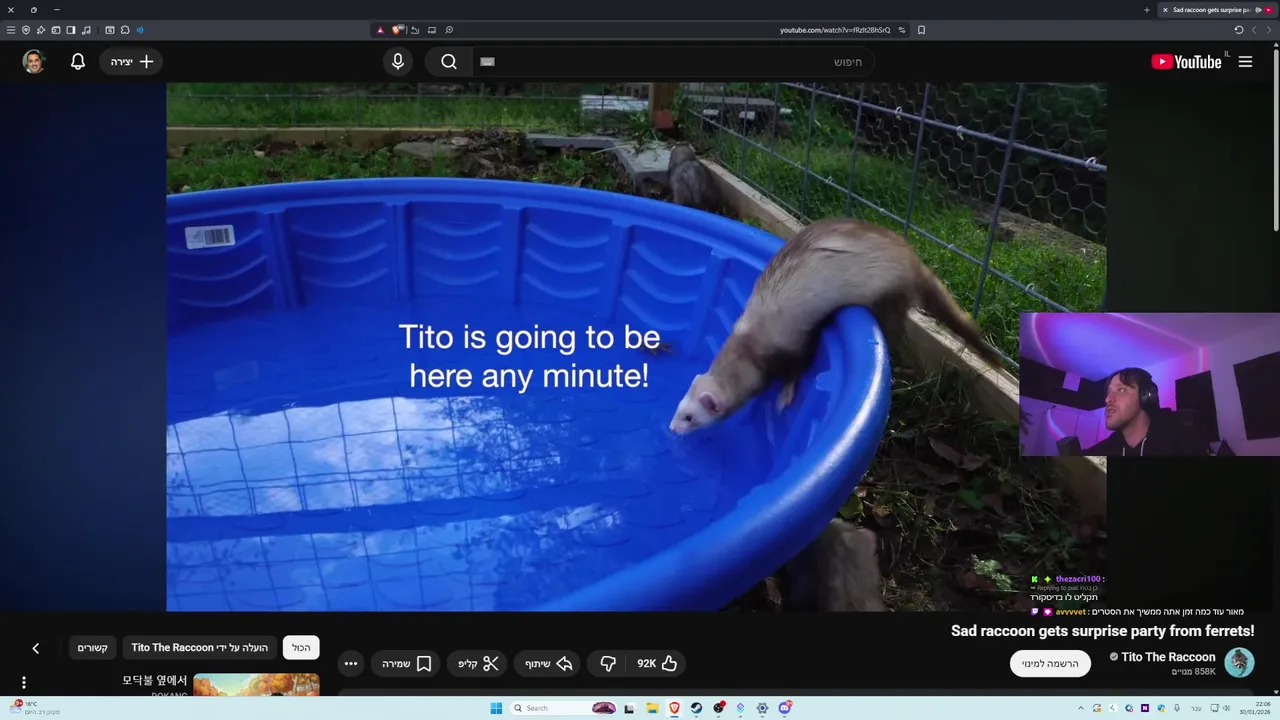1280x720 pixels.
Task: Open site settings icon beside the URL
Action: coord(902,30)
